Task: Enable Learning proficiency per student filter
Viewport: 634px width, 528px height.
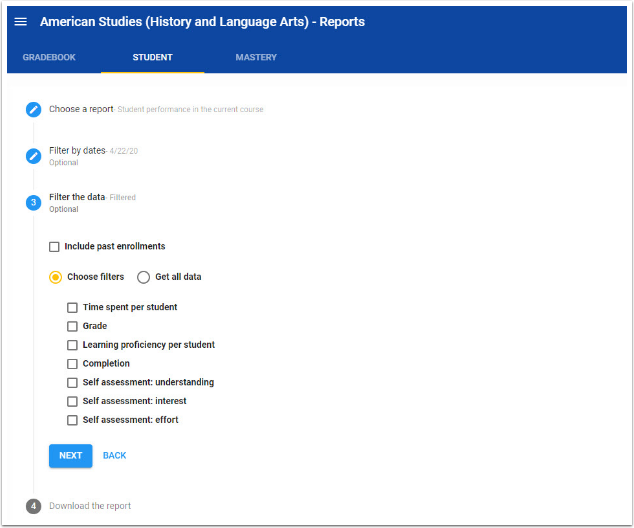Action: [x=72, y=345]
